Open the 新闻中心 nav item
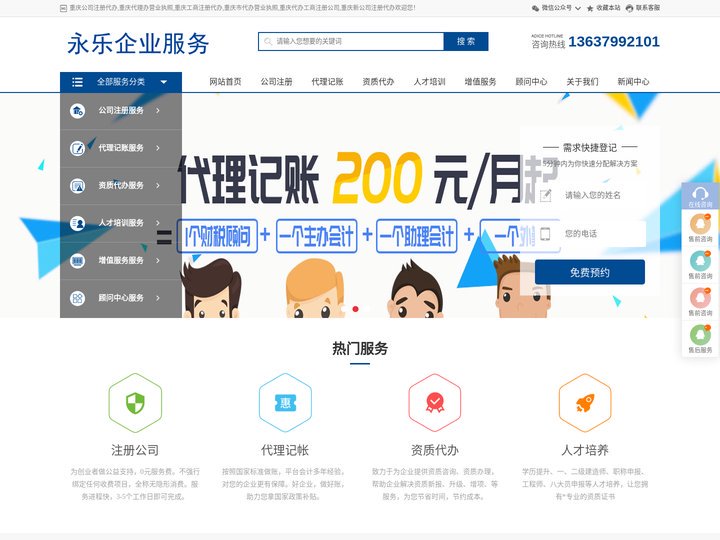 (633, 82)
